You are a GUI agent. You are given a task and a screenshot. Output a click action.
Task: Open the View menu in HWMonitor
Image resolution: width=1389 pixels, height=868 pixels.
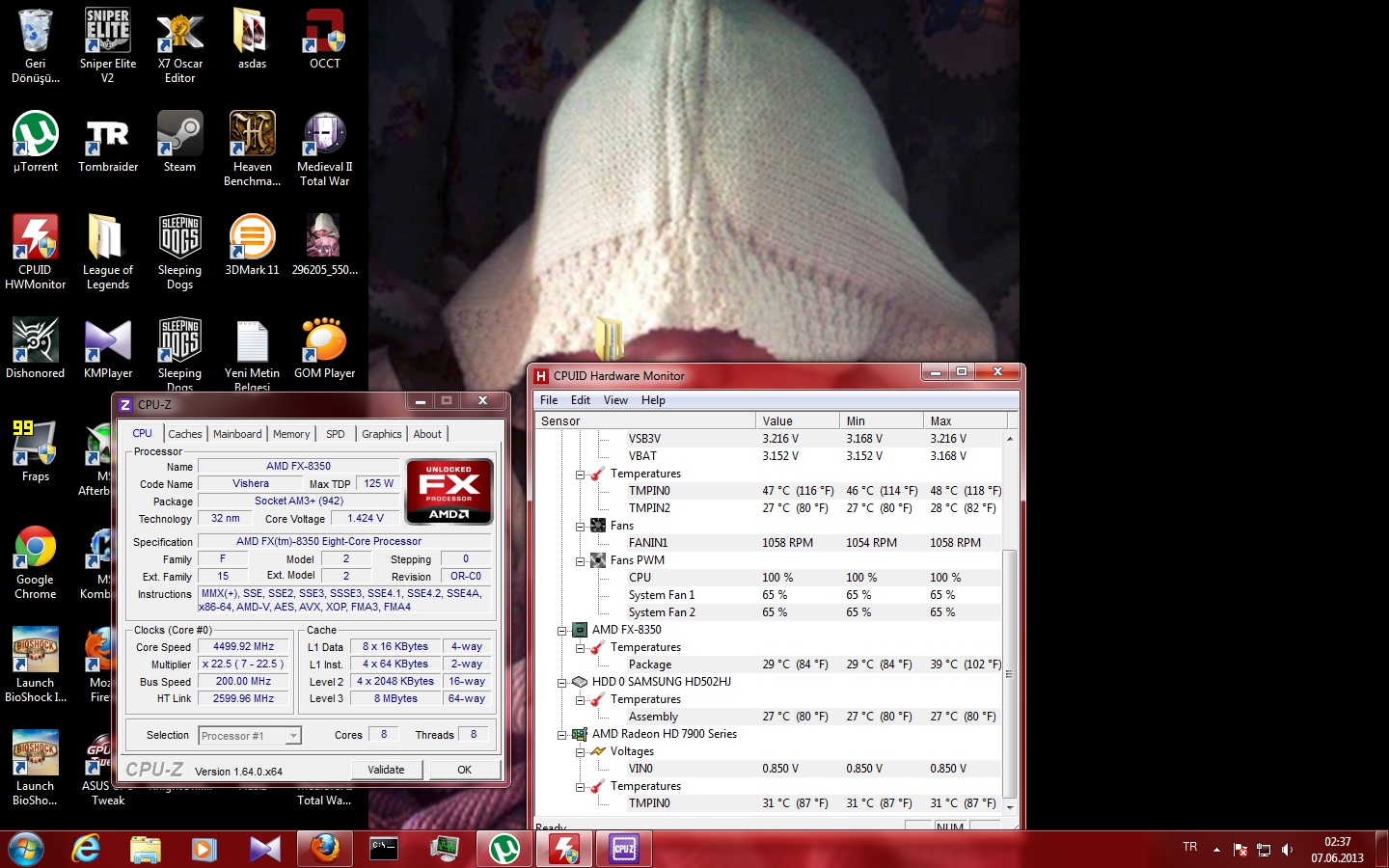pyautogui.click(x=615, y=400)
